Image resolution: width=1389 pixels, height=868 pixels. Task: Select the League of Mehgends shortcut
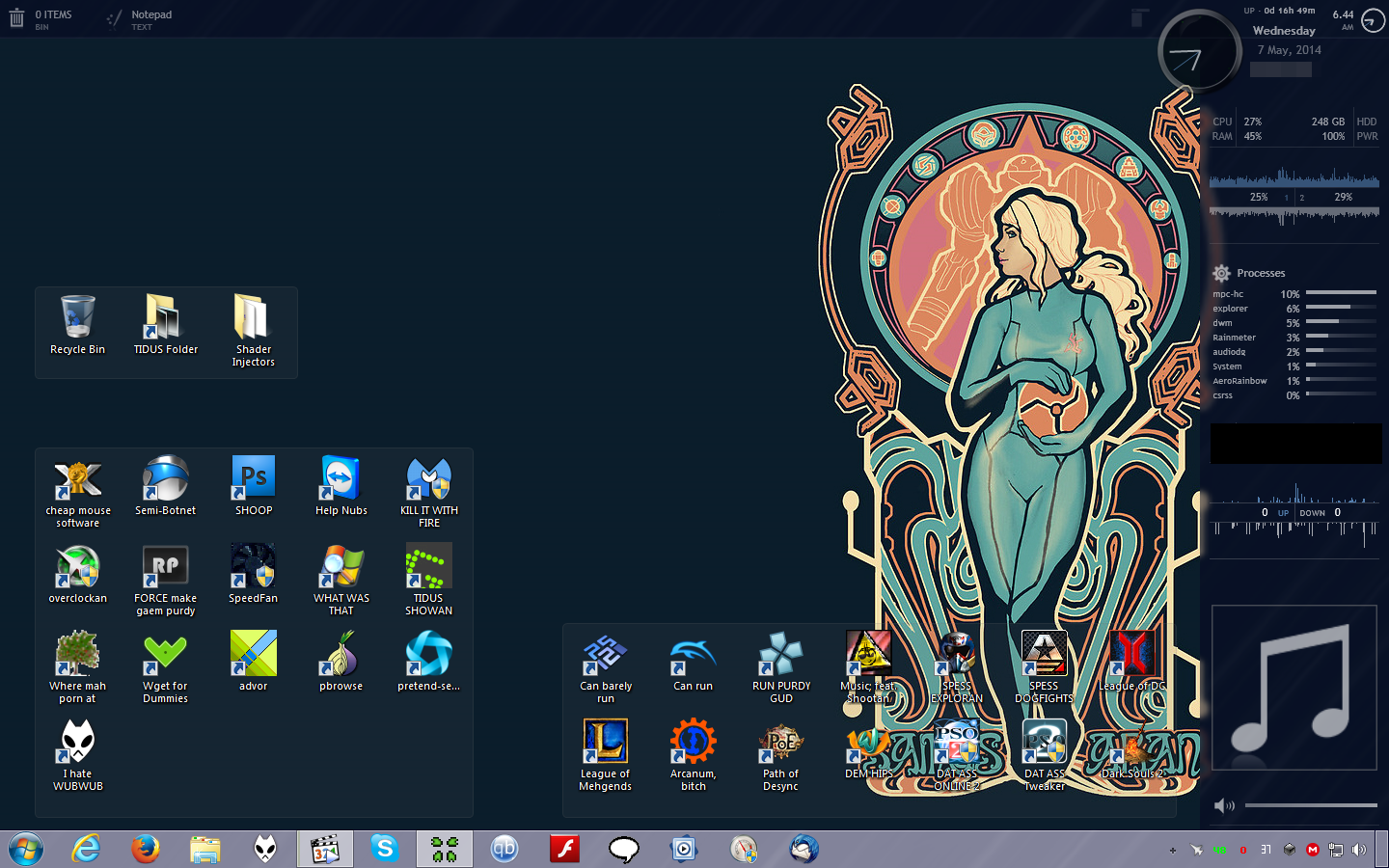coord(606,756)
